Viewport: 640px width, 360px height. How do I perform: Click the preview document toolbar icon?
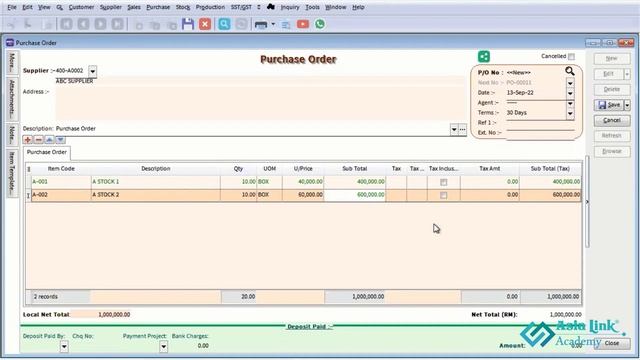286,25
